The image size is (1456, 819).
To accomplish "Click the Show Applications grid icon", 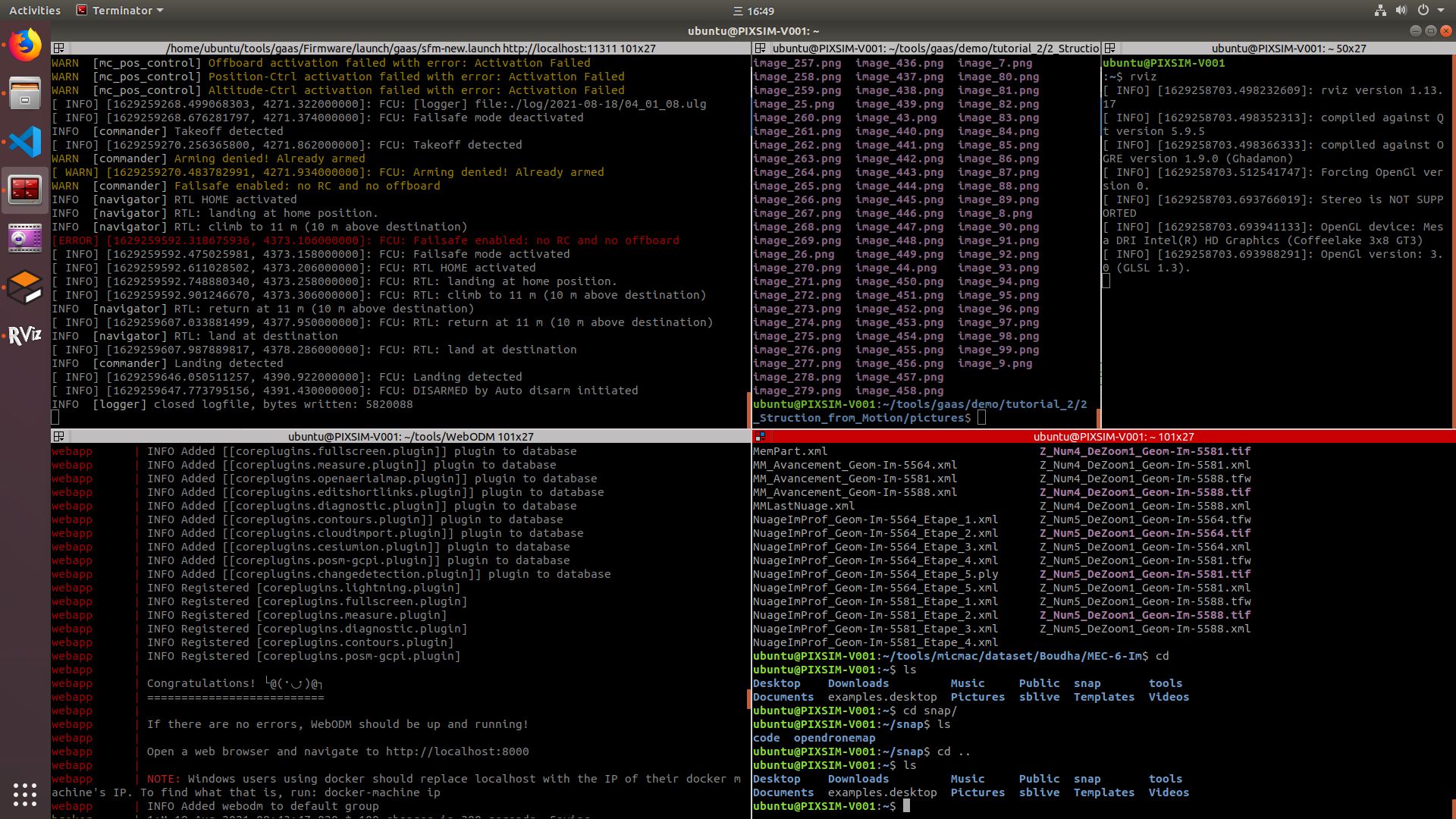I will (25, 794).
